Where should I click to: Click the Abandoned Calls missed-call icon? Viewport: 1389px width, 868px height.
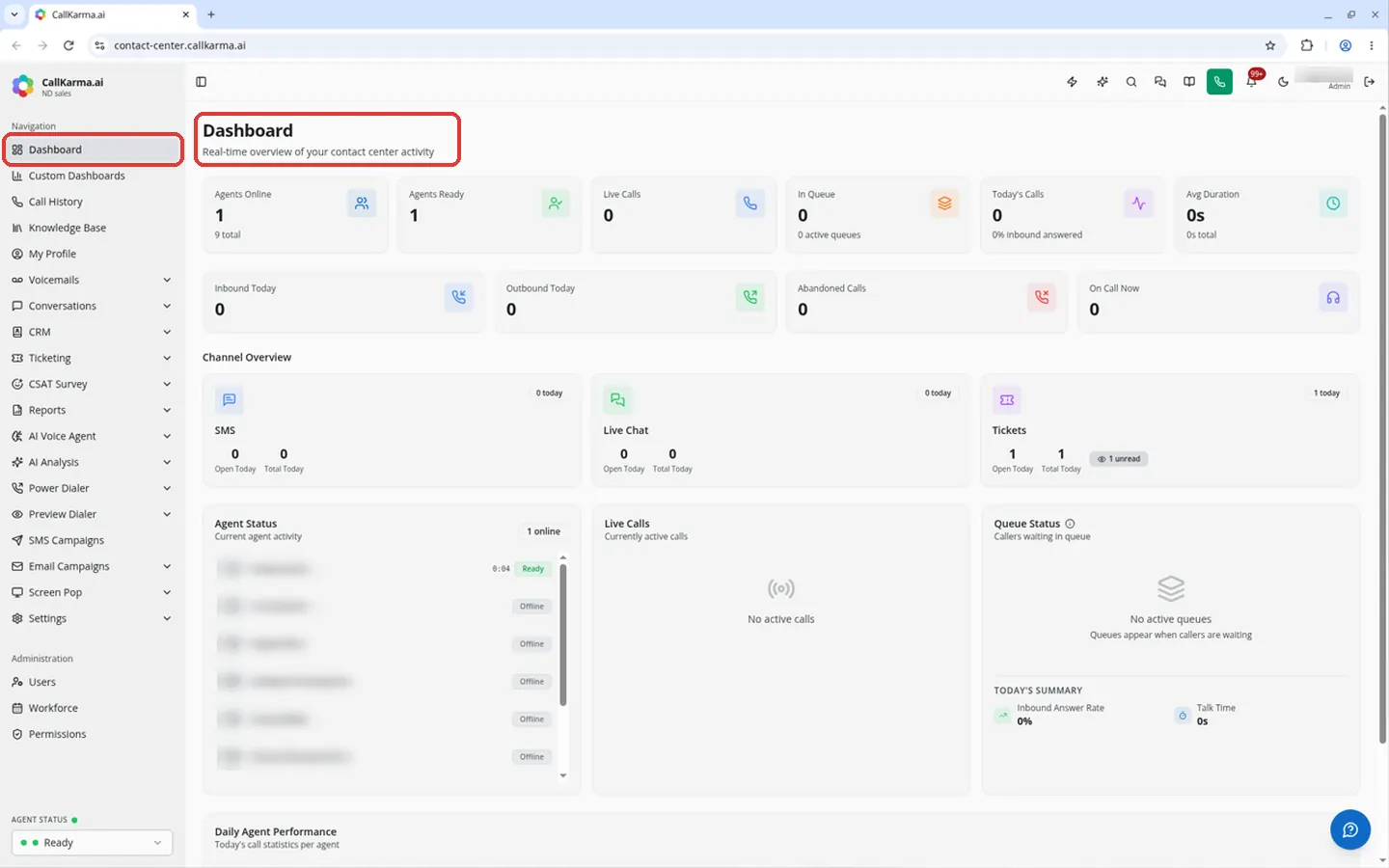1042,297
